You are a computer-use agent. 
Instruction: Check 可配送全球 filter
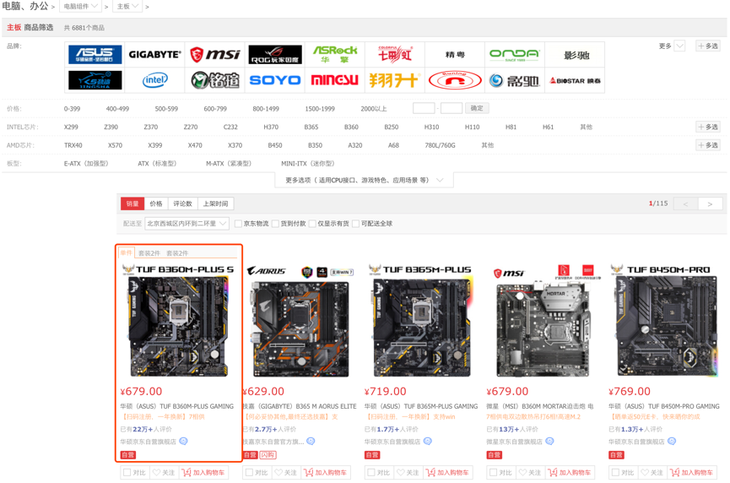click(356, 224)
